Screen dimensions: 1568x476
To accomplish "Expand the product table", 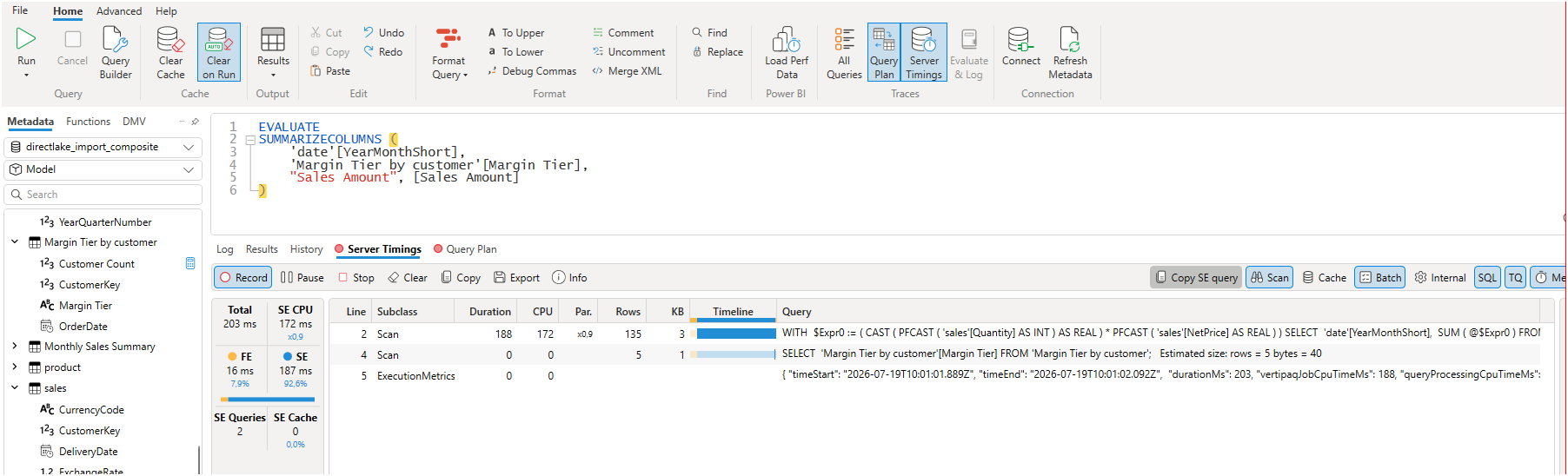I will tap(15, 367).
